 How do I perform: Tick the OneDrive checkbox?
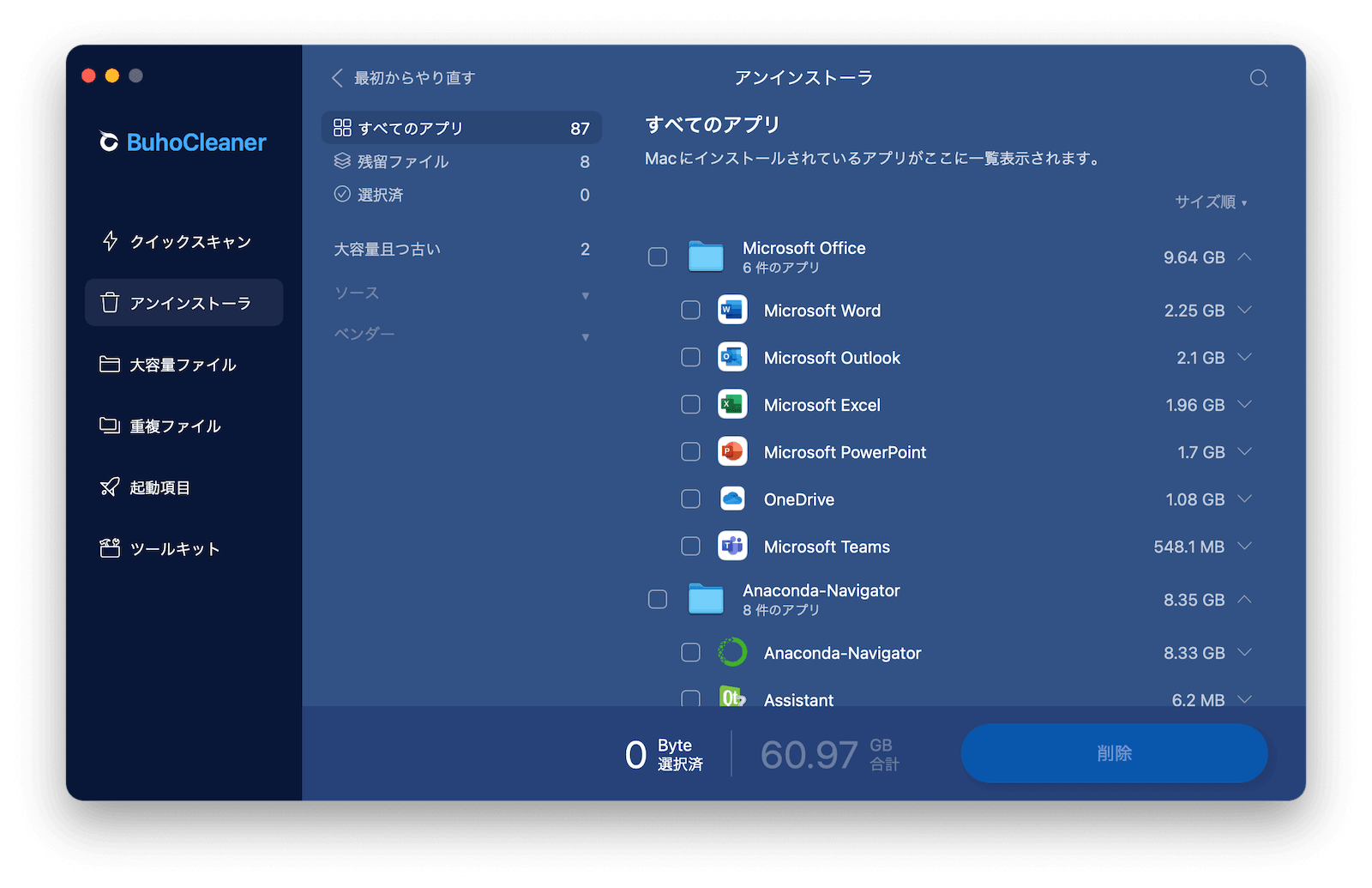690,498
